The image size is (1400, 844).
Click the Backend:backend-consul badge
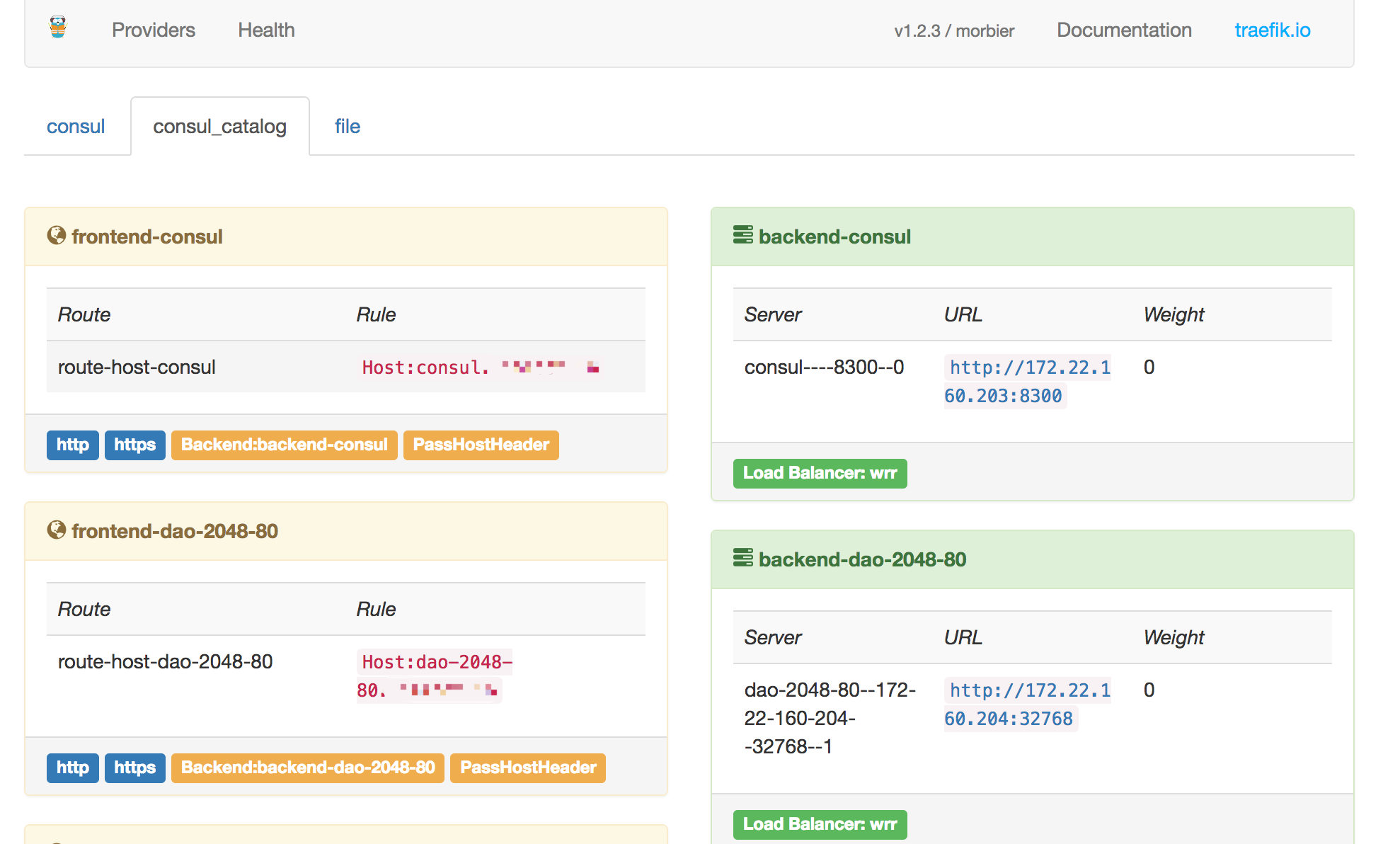(x=285, y=445)
